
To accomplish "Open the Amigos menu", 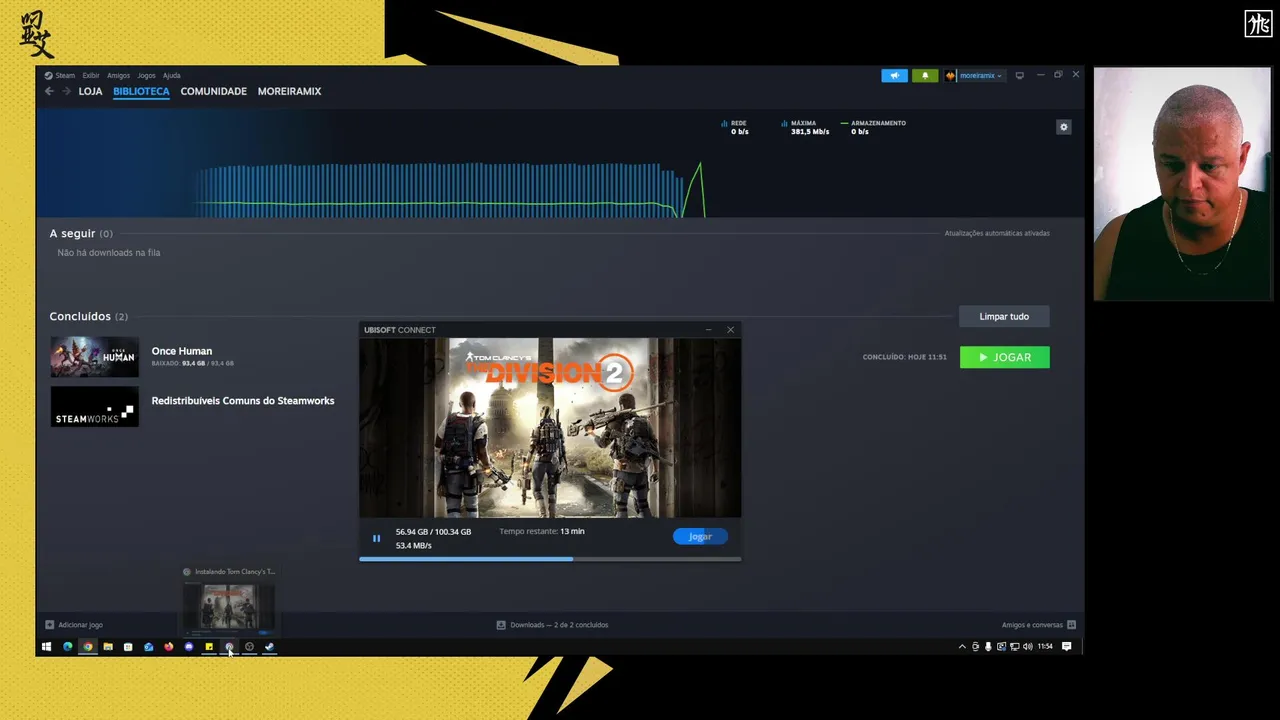I will 118,75.
